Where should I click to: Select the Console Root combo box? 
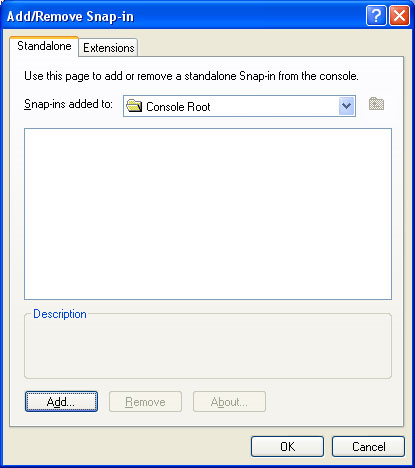click(x=239, y=106)
